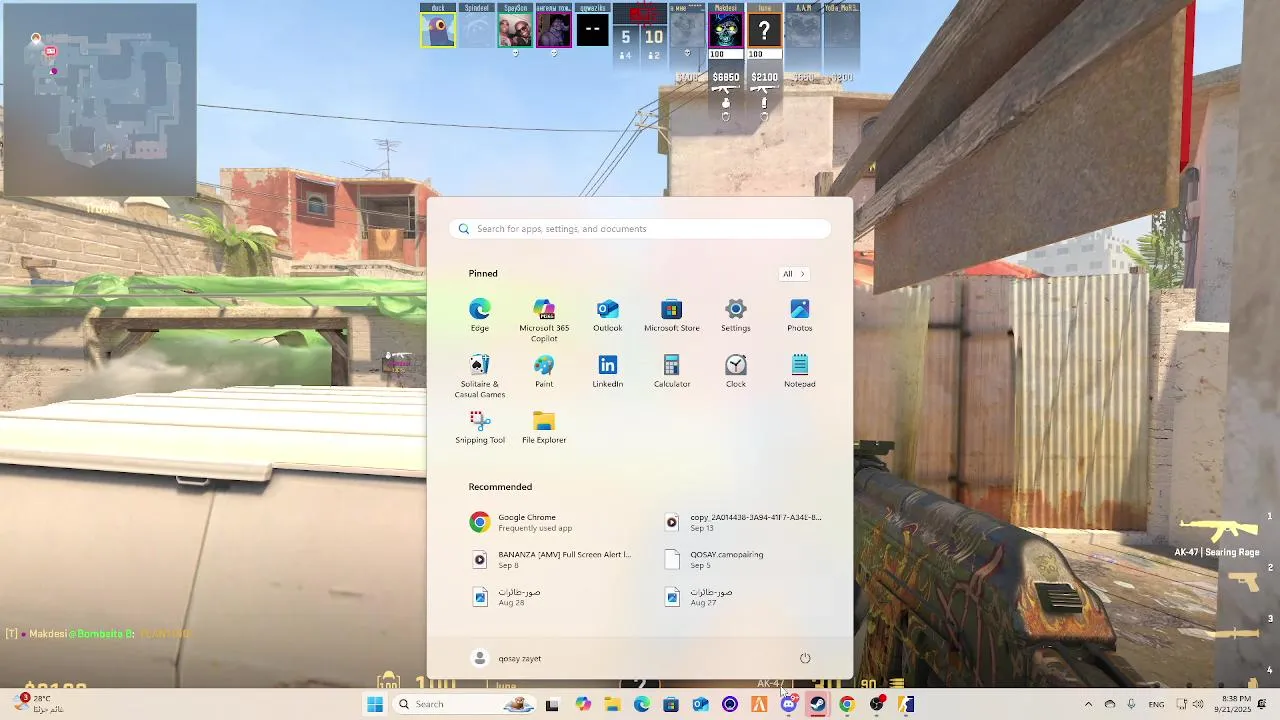The width and height of the screenshot is (1280, 720).
Task: Switch to Steam on the taskbar
Action: pos(818,704)
